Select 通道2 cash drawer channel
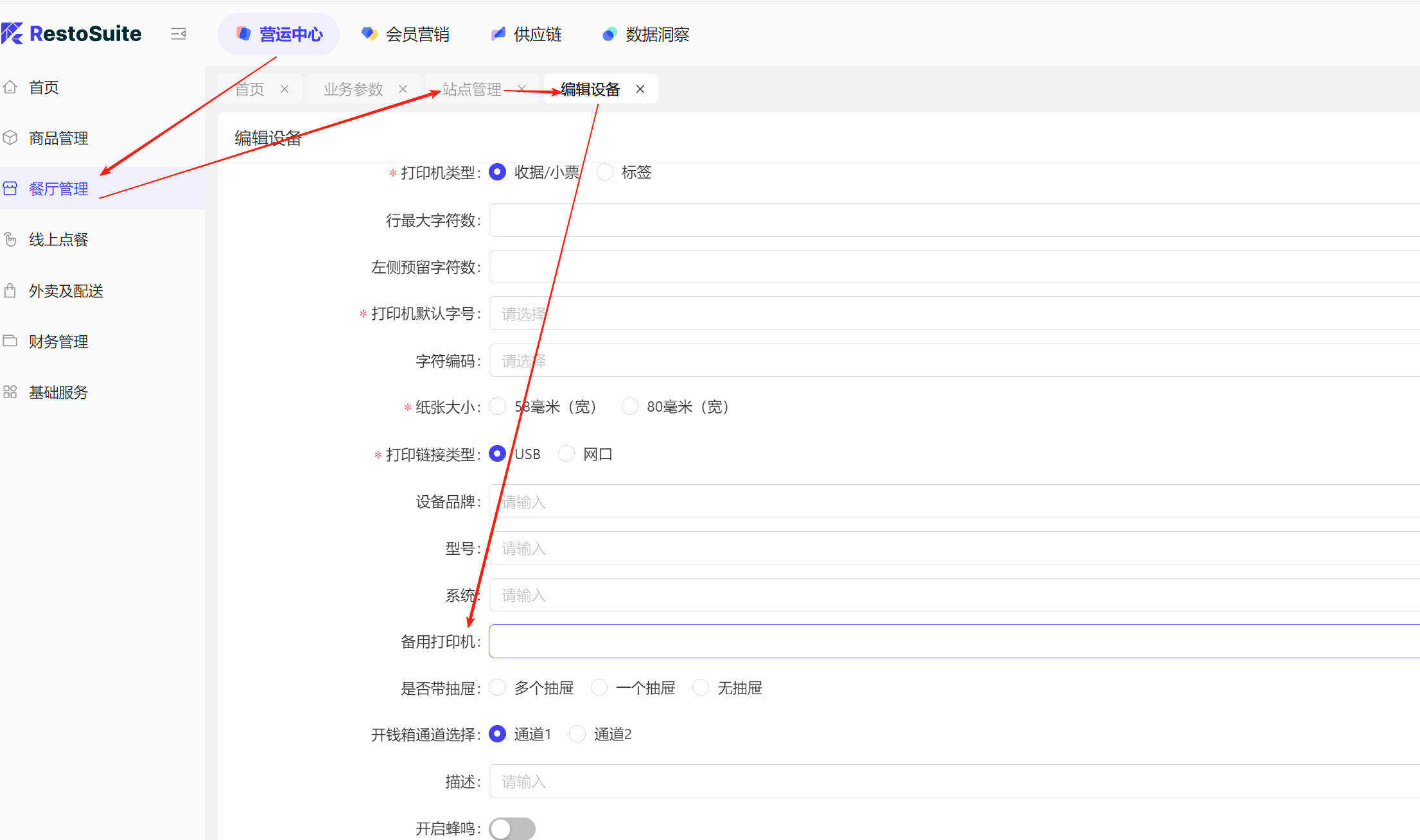Screen dimensions: 1420x840 point(577,734)
